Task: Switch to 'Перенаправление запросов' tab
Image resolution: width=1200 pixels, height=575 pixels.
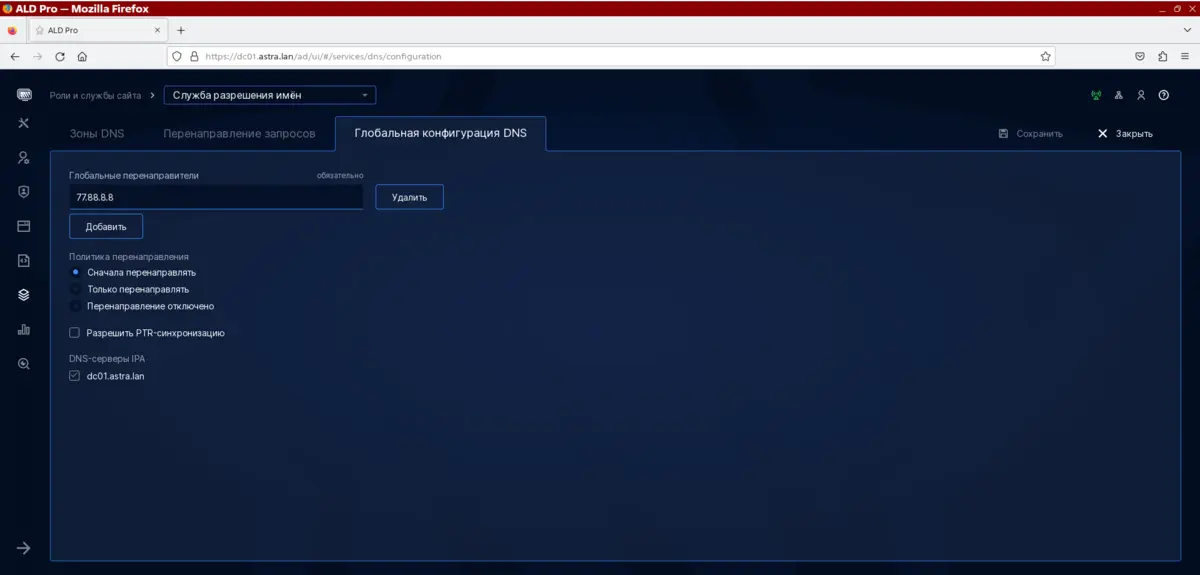Action: (239, 133)
